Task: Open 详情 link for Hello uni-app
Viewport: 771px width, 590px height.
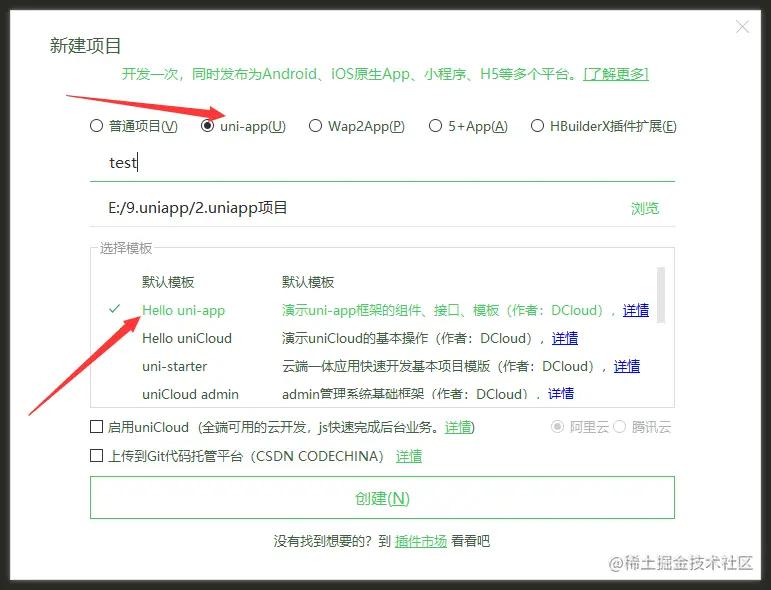Action: coord(636,310)
